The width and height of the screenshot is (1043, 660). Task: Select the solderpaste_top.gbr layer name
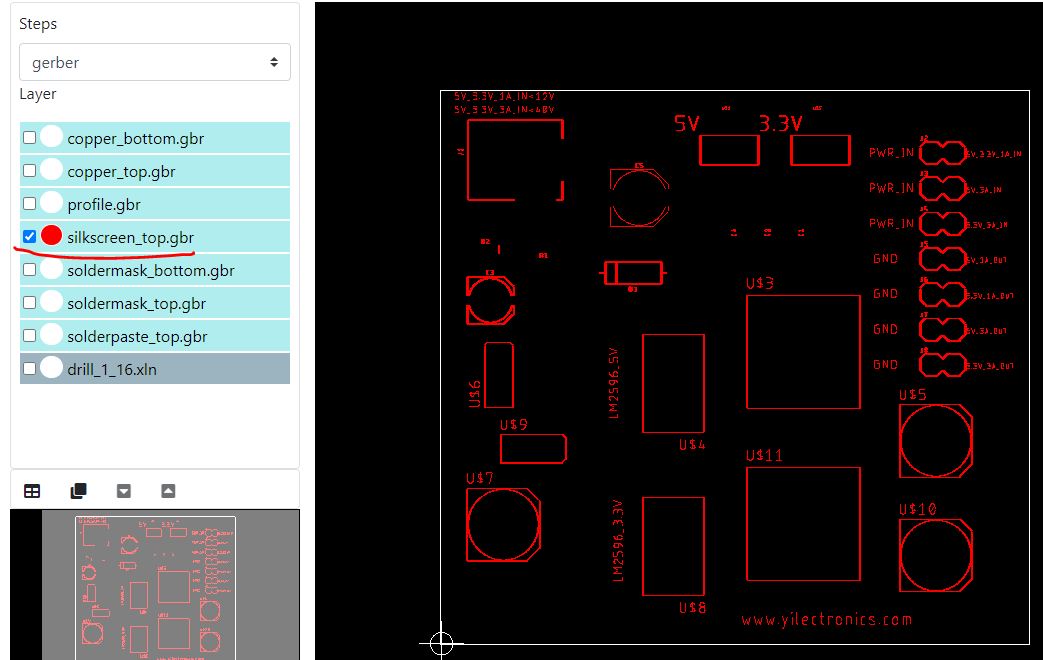pos(138,336)
